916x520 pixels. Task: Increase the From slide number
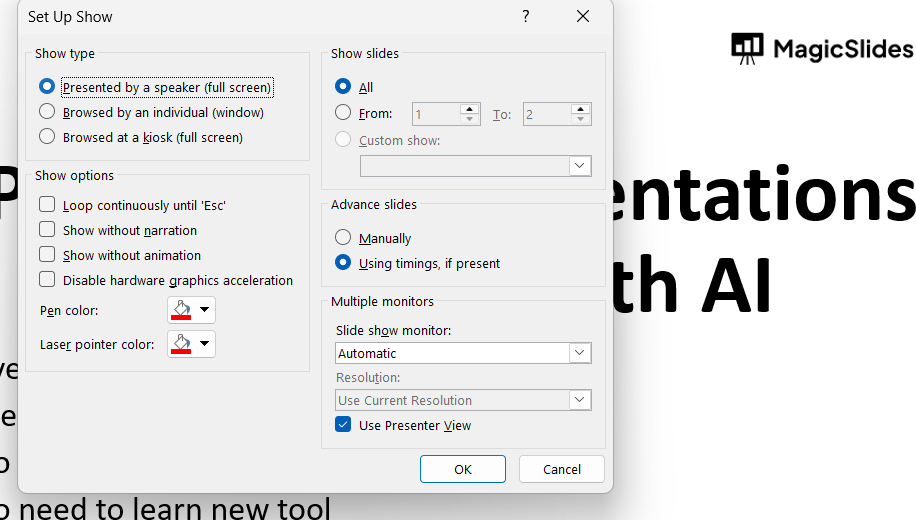[x=470, y=109]
